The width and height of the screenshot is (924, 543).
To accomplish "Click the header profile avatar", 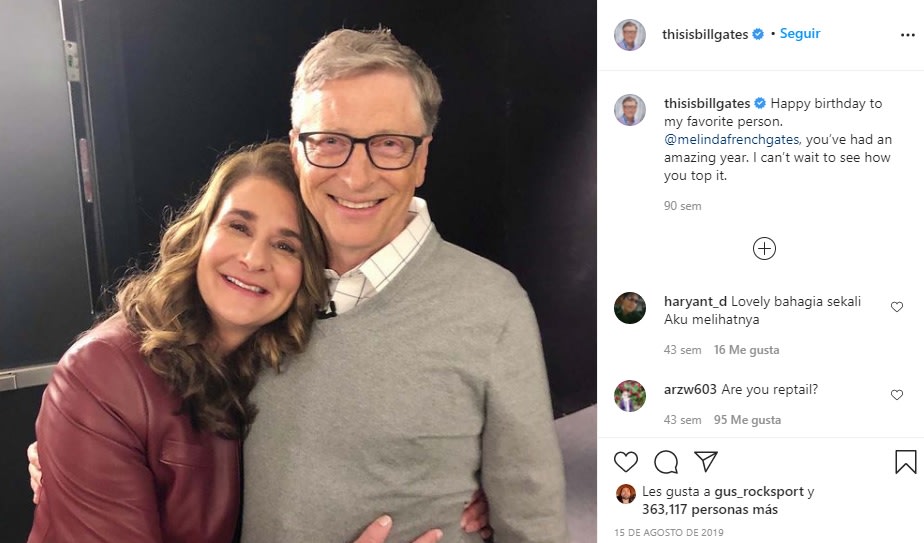I will tap(630, 34).
